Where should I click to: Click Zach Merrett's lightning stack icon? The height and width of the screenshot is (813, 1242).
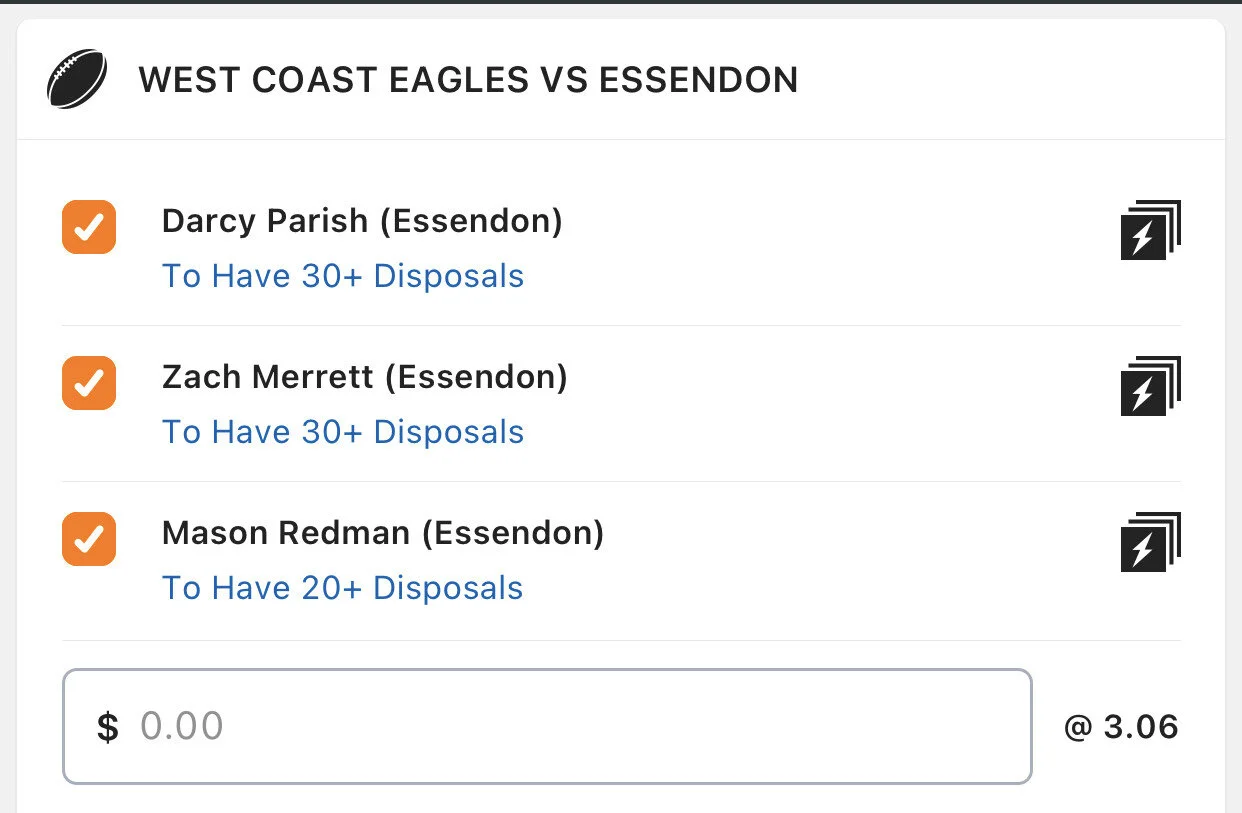coord(1150,386)
